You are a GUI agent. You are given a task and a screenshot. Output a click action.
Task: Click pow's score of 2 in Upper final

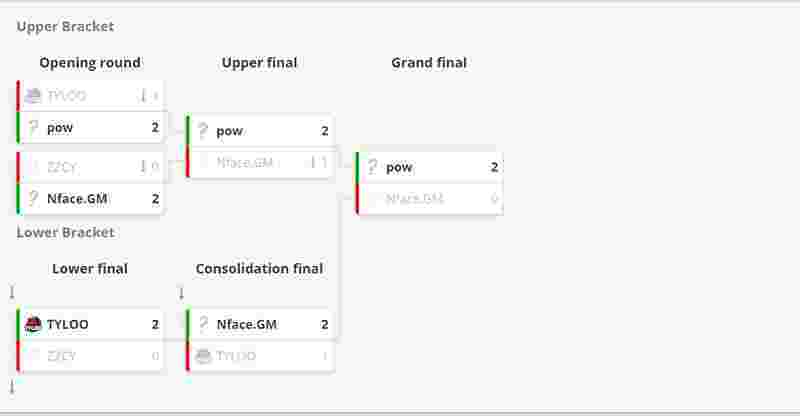click(x=325, y=131)
